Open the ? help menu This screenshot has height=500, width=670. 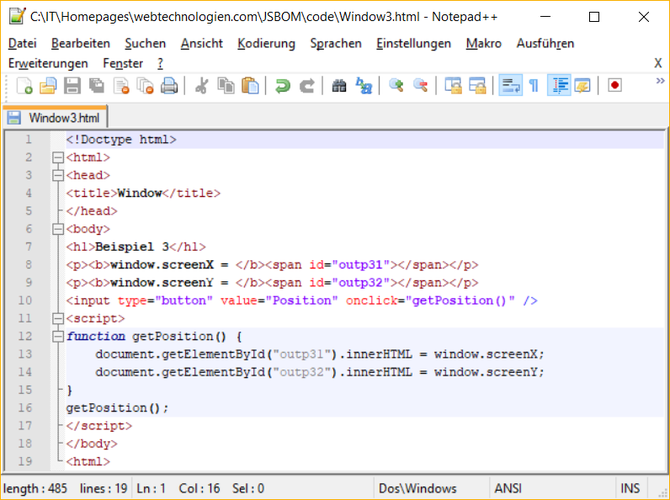point(160,63)
